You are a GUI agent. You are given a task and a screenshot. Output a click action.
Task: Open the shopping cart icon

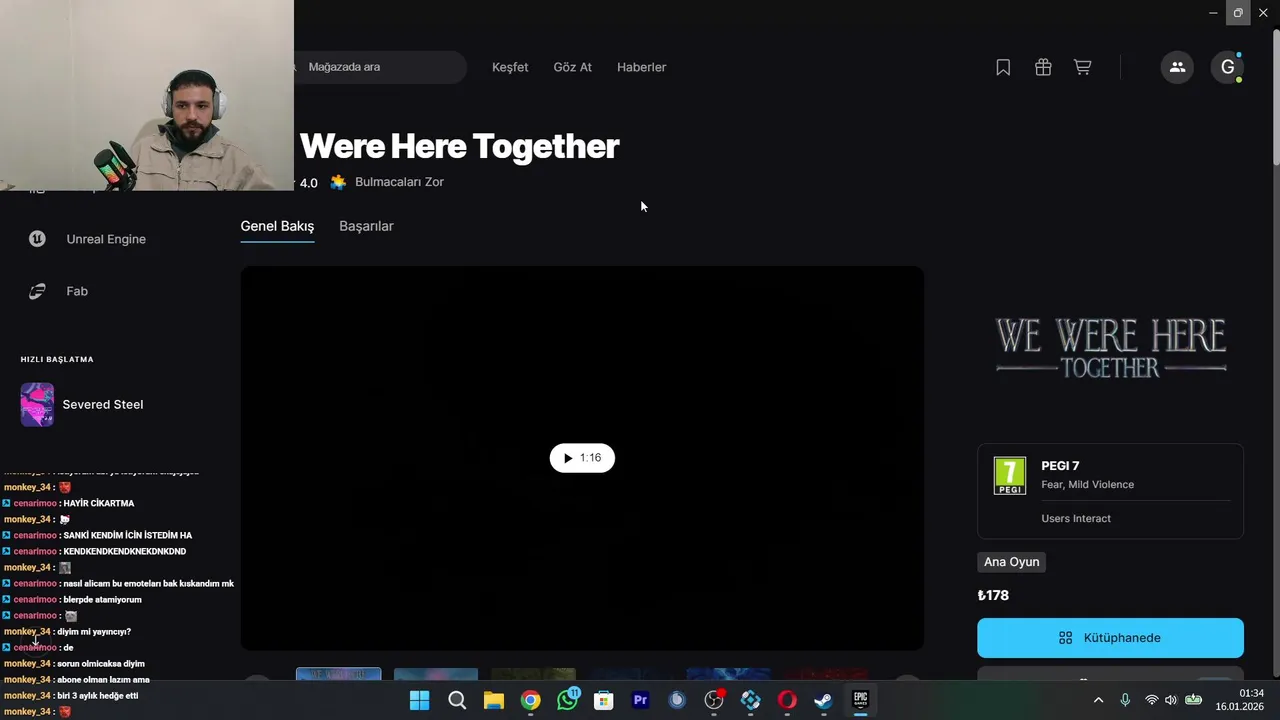(x=1082, y=67)
